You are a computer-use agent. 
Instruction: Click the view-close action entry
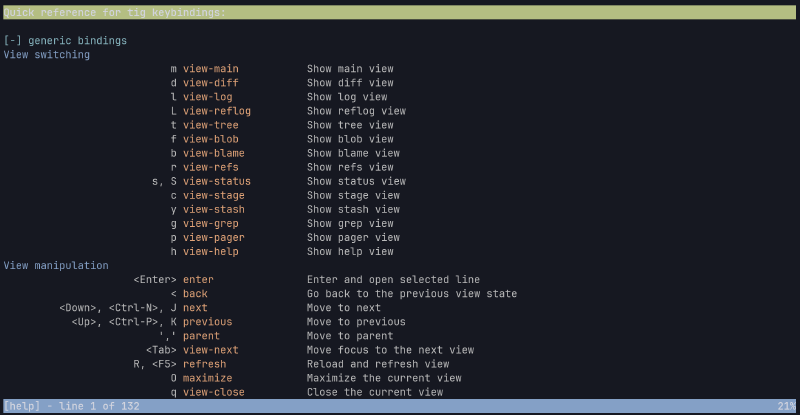click(213, 392)
